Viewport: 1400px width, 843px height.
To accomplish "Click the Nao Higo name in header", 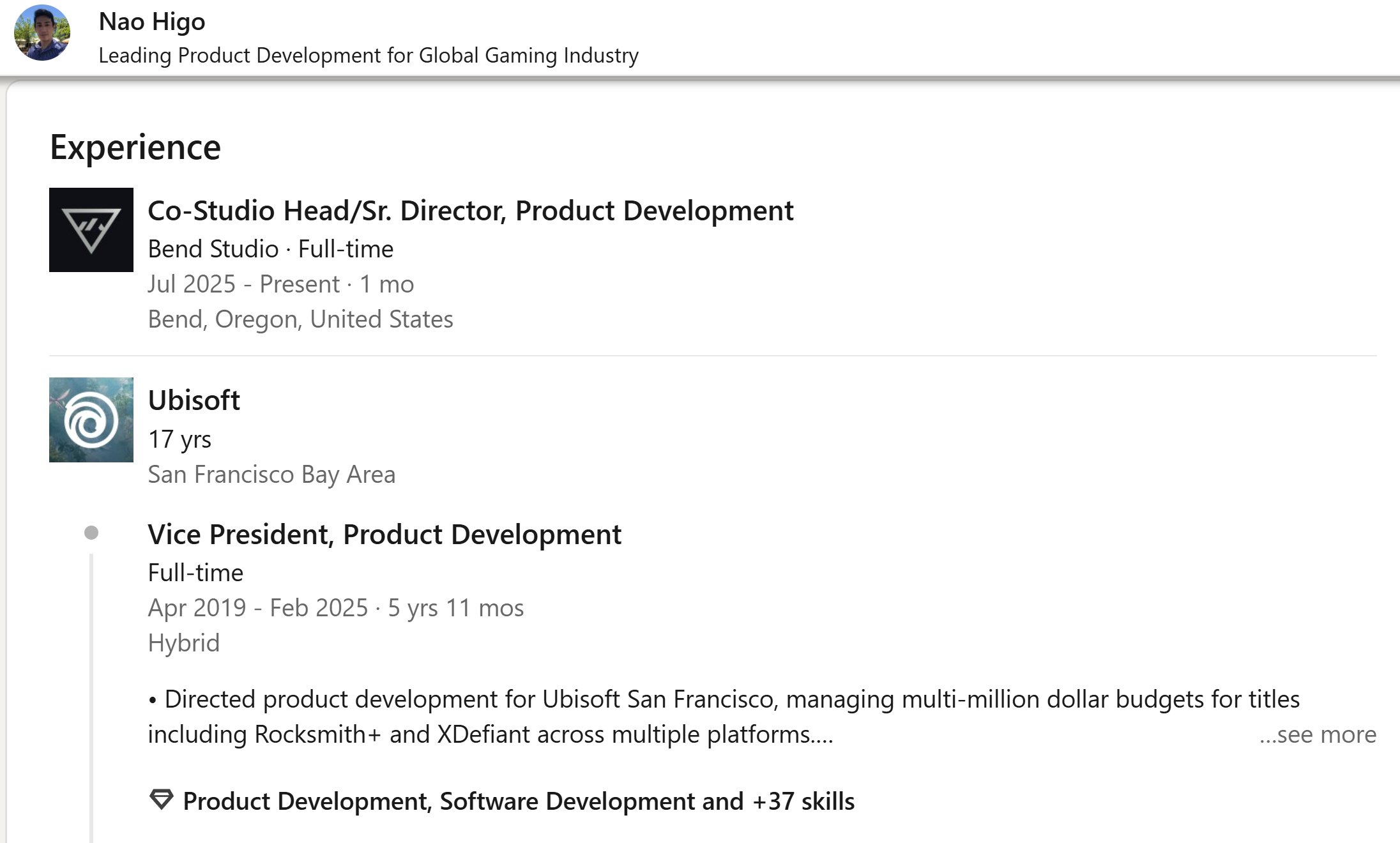I will click(x=152, y=22).
